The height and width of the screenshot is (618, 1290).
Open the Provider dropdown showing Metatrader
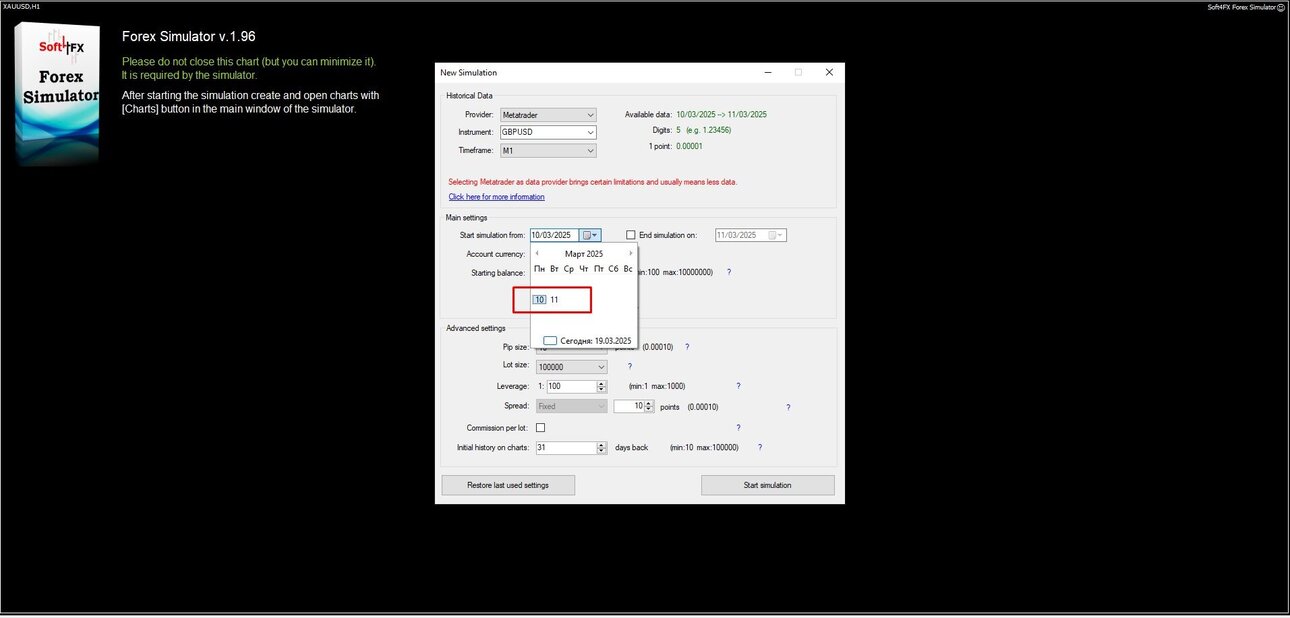[548, 115]
